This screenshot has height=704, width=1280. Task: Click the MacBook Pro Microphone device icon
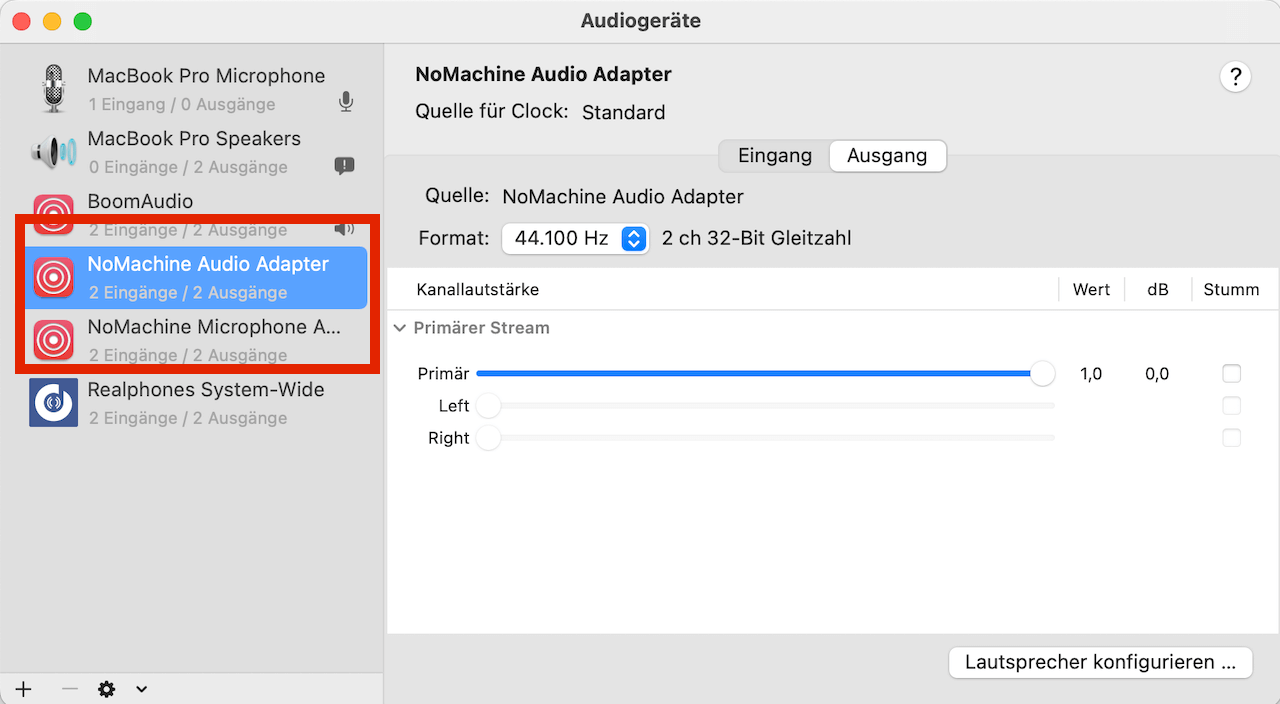(53, 89)
